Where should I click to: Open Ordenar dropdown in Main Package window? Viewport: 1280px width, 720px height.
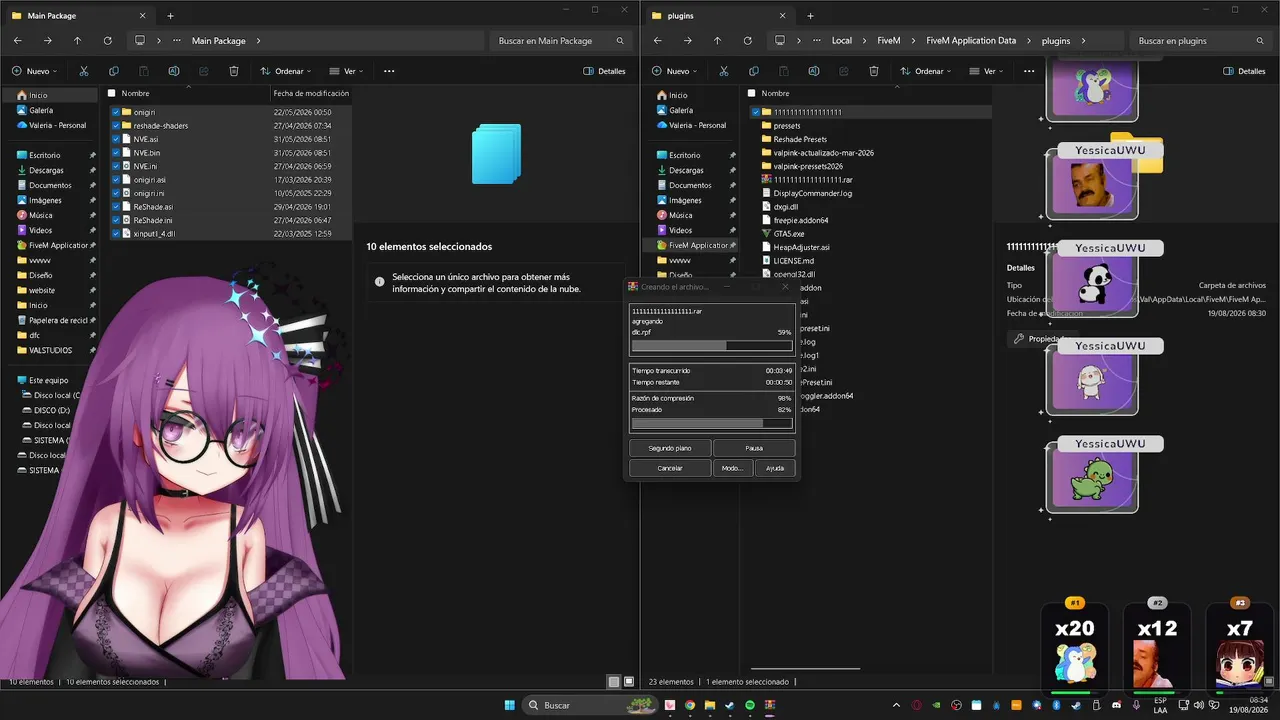[285, 71]
